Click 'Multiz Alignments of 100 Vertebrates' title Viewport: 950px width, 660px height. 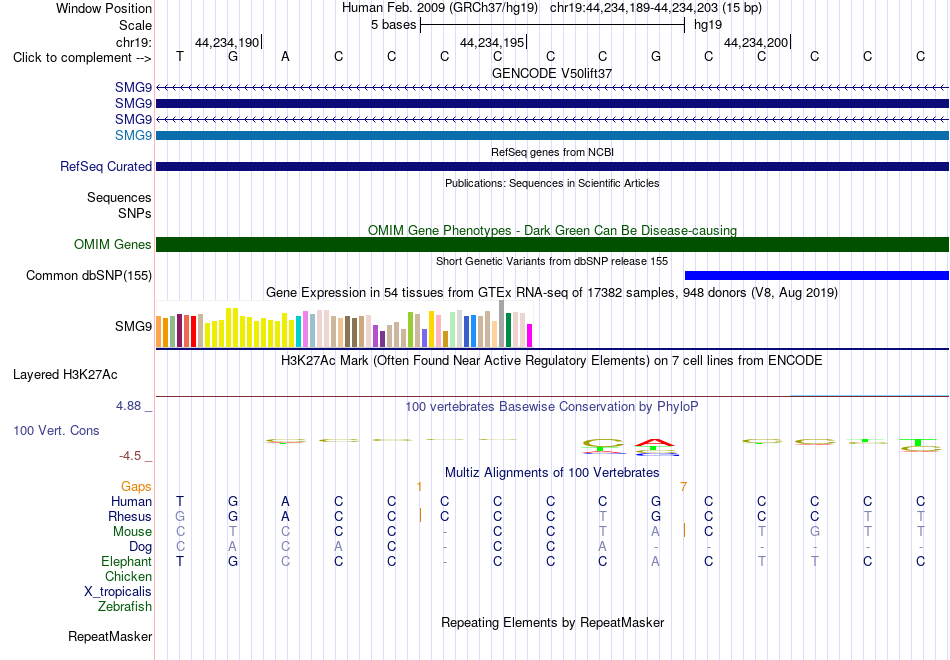tap(552, 472)
